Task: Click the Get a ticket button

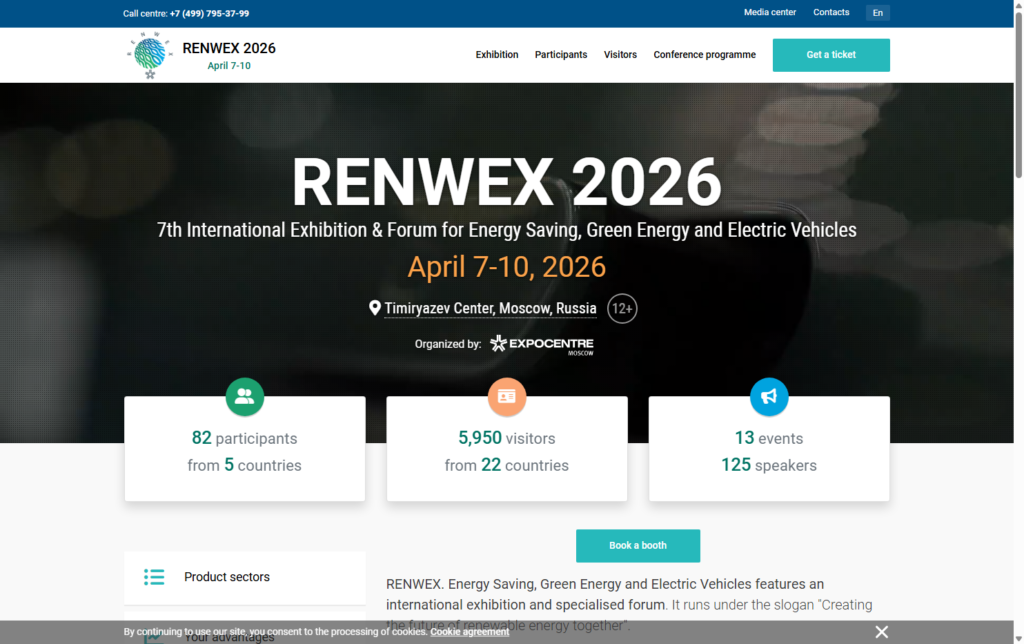Action: coord(831,55)
